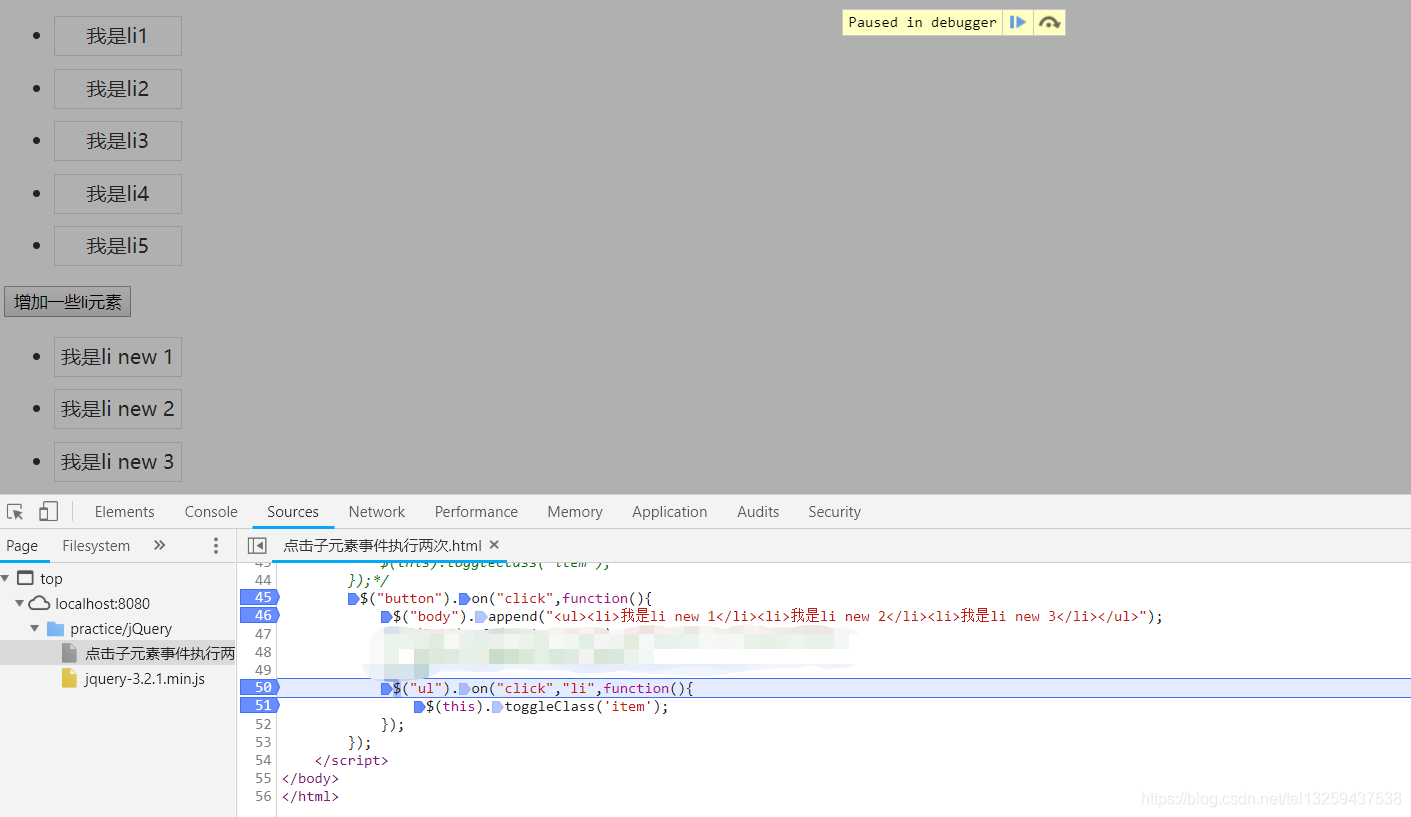The image size is (1411, 817).
Task: Close the 点击子元素事件执行两次.html file tab
Action: click(x=494, y=545)
